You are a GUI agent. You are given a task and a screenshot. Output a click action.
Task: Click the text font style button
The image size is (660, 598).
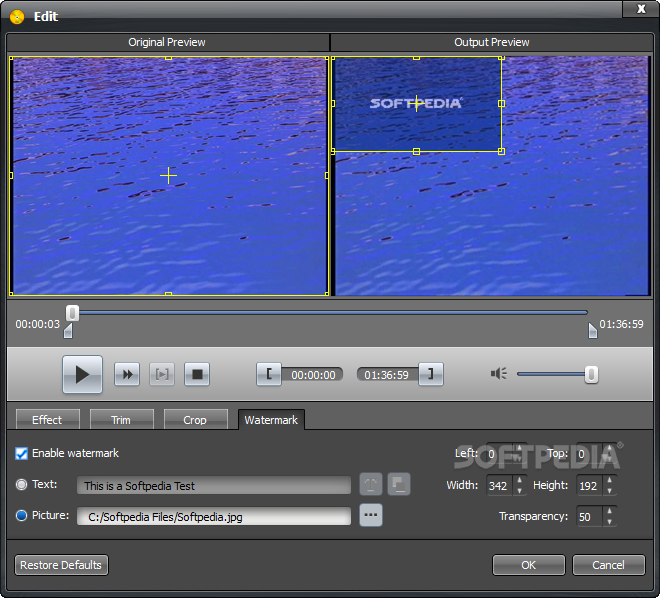pyautogui.click(x=371, y=484)
